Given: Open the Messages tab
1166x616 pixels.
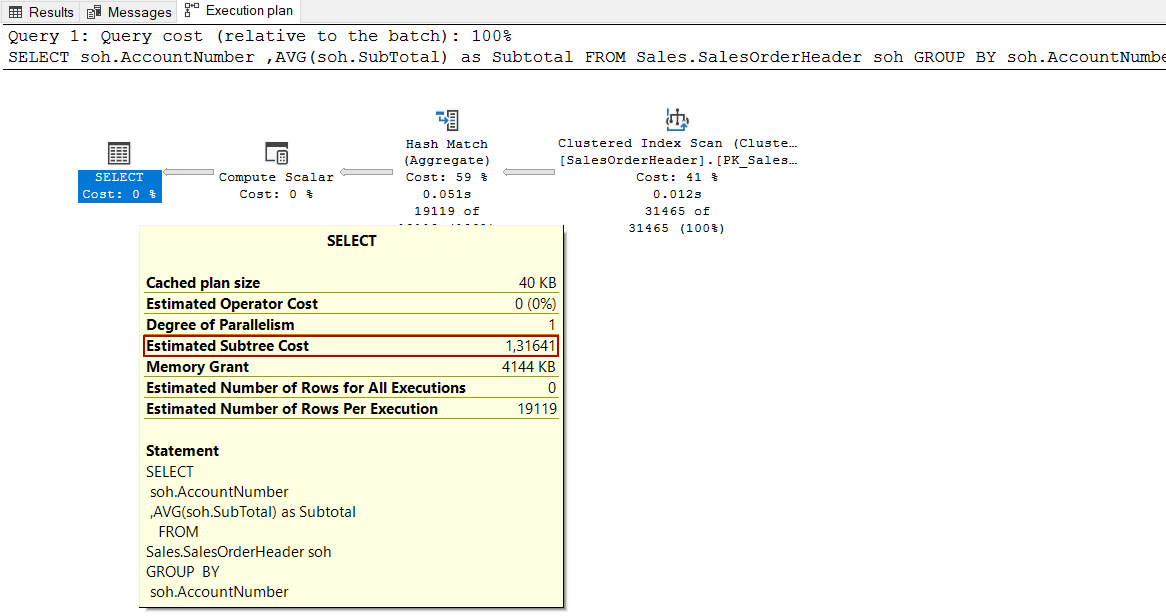Looking at the screenshot, I should coord(129,12).
